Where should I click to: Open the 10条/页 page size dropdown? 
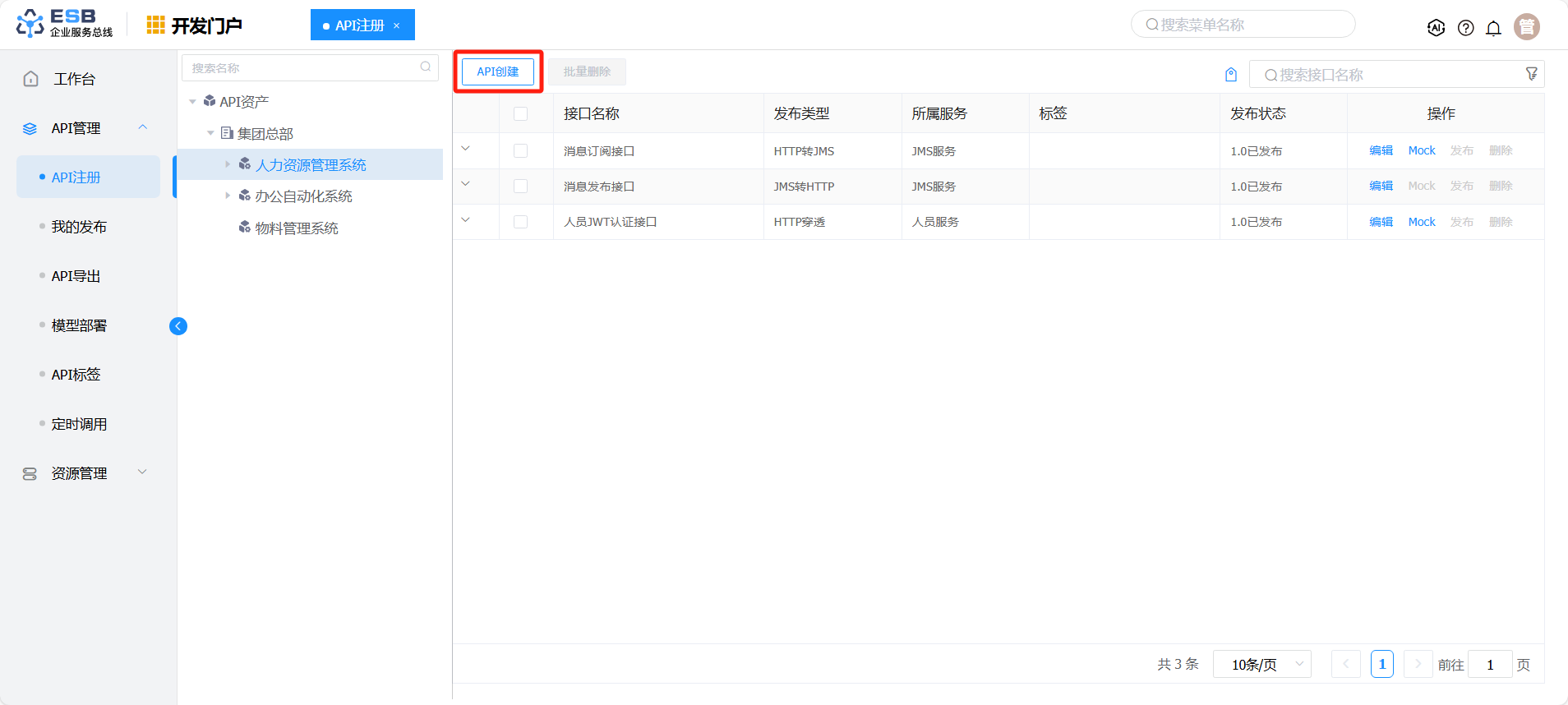pyautogui.click(x=1261, y=664)
